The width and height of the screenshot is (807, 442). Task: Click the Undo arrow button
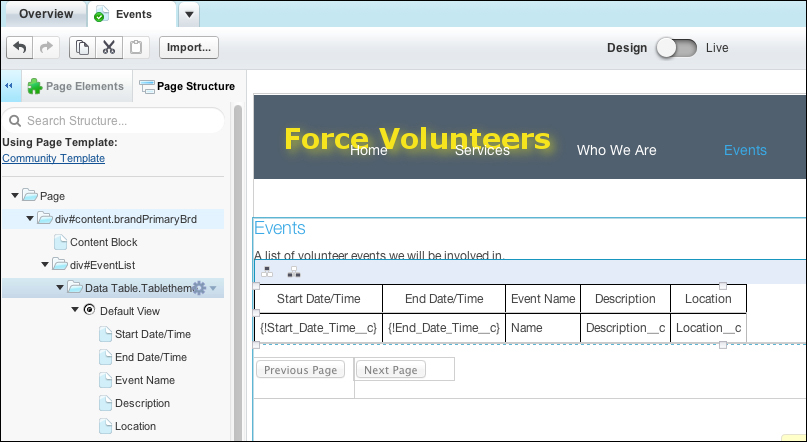point(20,47)
